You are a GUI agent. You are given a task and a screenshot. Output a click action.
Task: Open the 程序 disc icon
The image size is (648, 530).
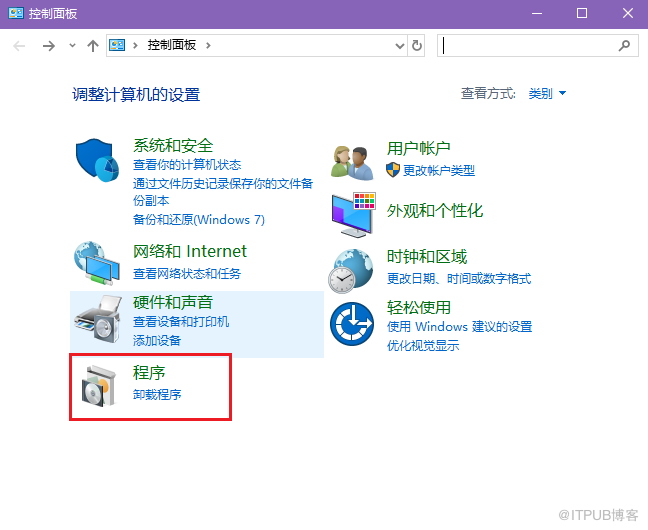tap(98, 386)
